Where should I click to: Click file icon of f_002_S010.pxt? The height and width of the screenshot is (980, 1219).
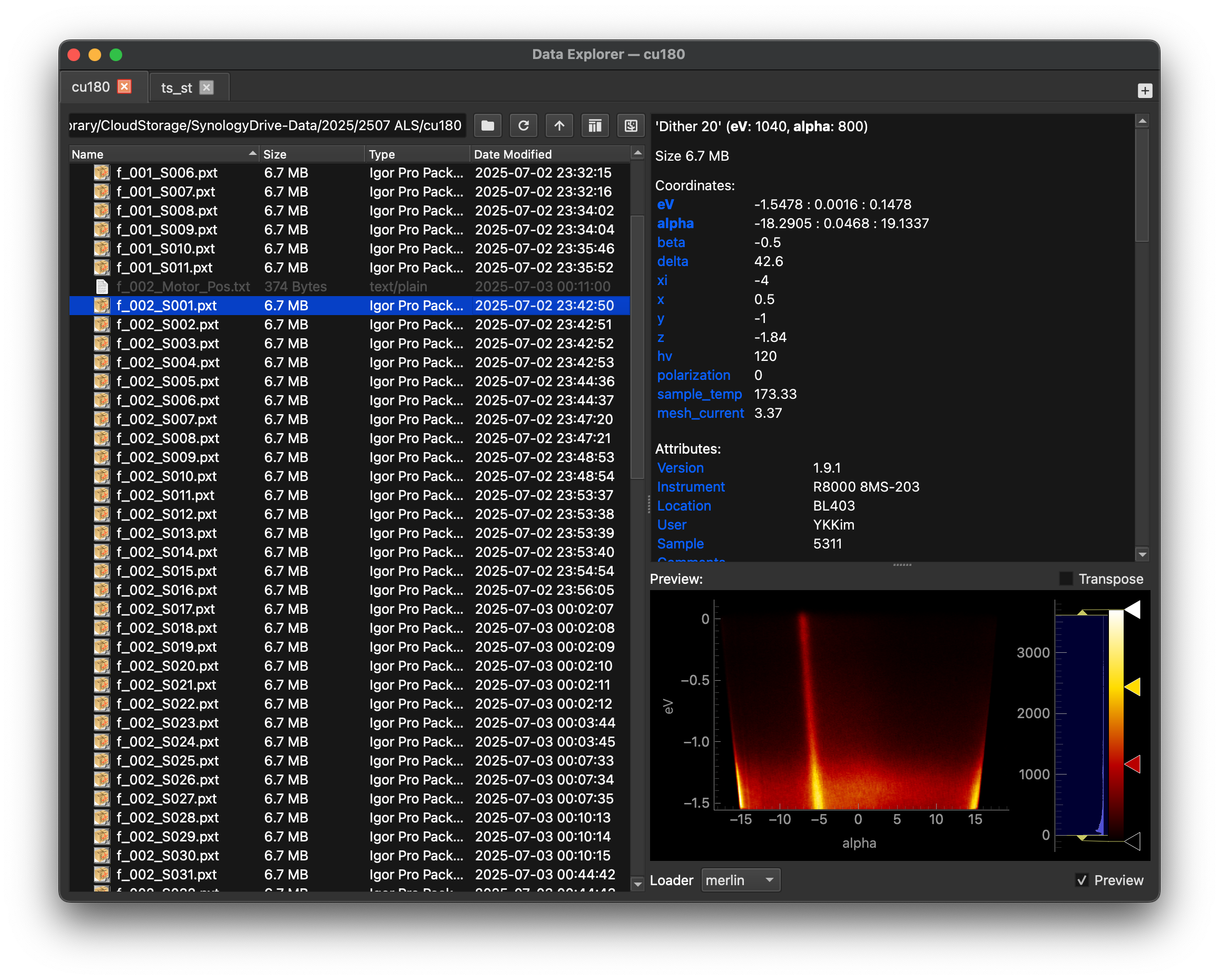[102, 476]
